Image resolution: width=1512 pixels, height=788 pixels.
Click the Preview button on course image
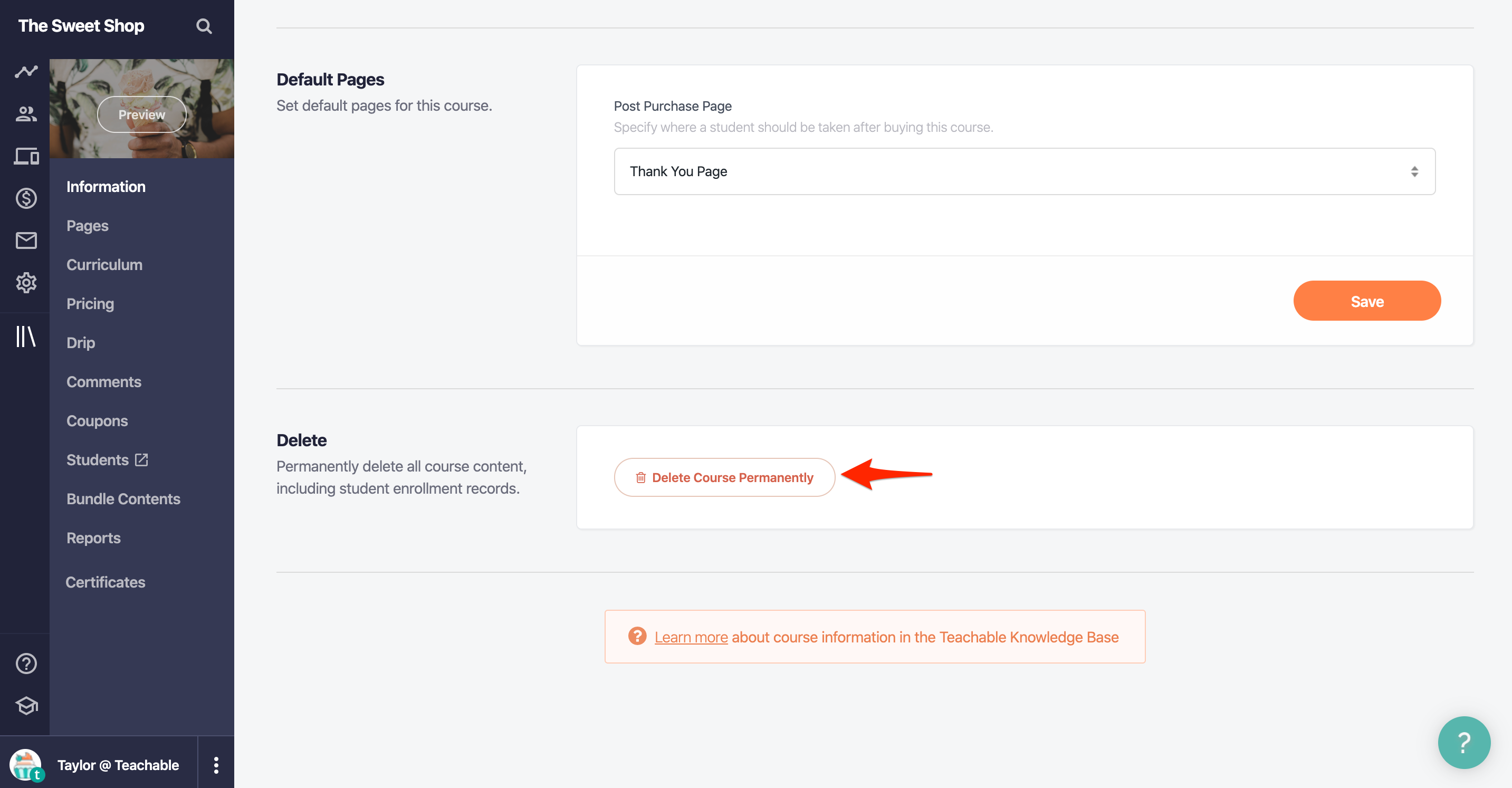coord(141,114)
